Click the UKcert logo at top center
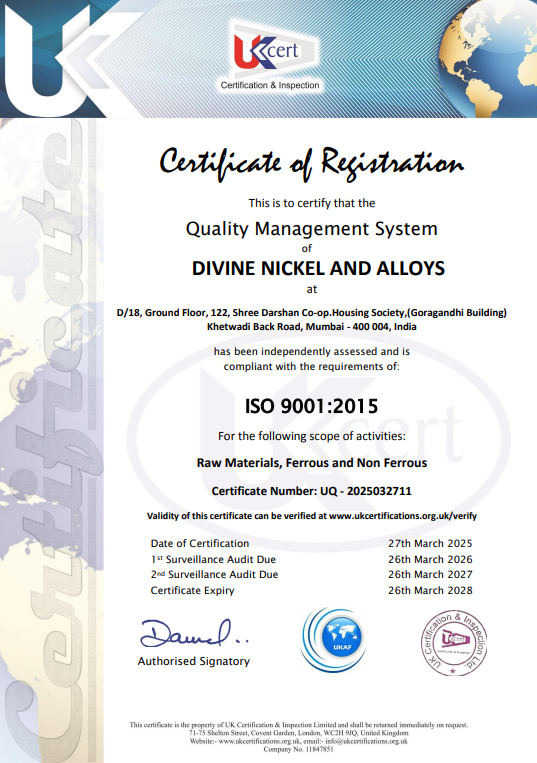The height and width of the screenshot is (763, 537). [271, 57]
